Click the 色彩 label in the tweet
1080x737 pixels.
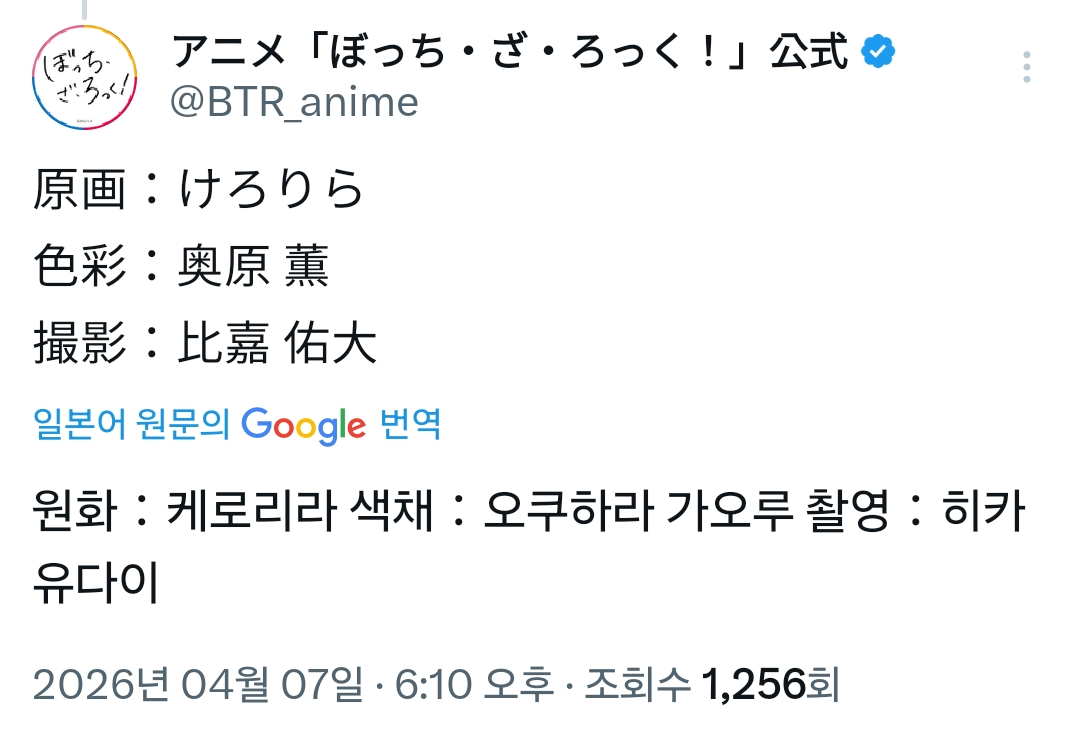click(79, 267)
